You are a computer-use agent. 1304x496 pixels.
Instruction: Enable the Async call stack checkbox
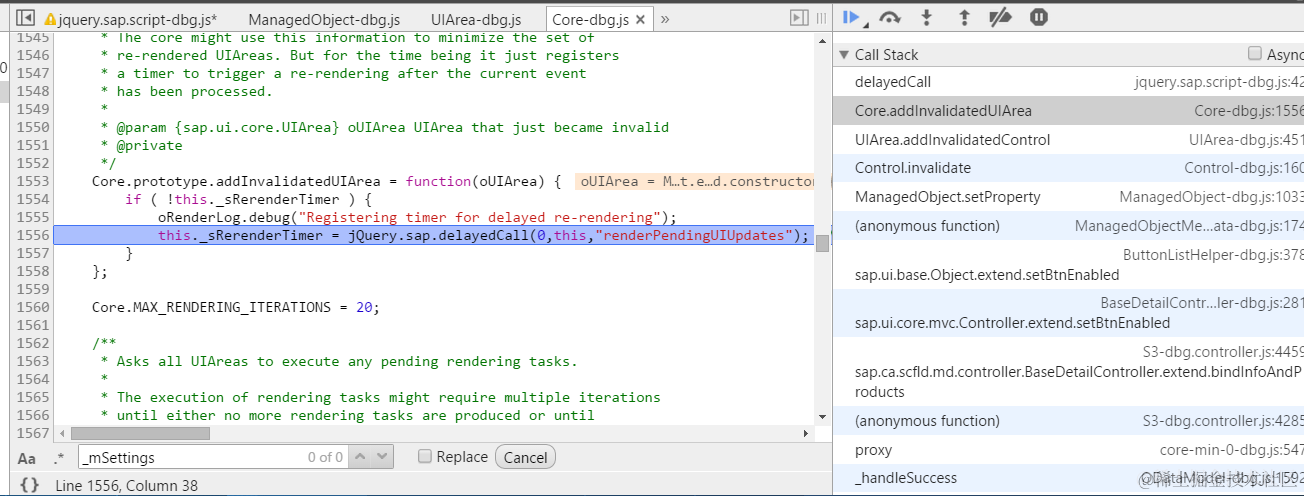1255,54
